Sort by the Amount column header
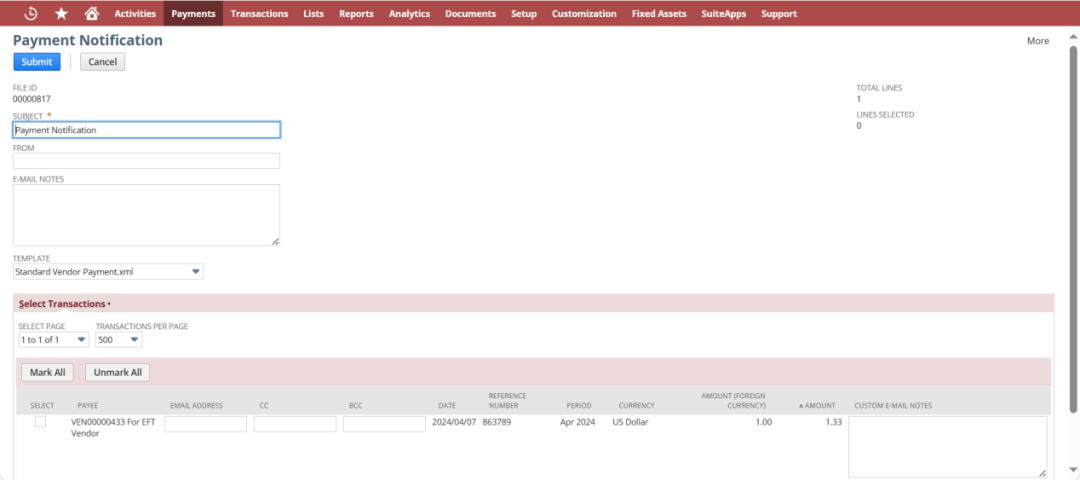 click(817, 406)
